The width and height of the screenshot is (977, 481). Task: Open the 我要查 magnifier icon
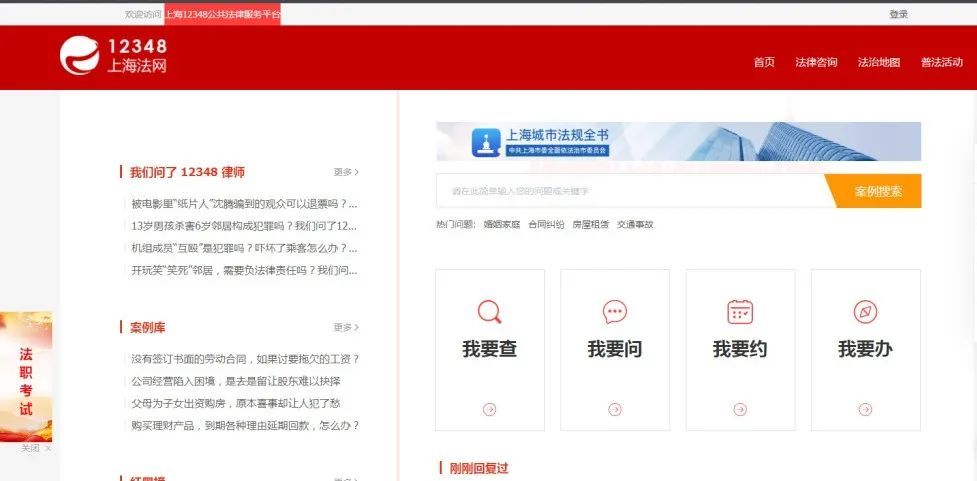[x=490, y=312]
